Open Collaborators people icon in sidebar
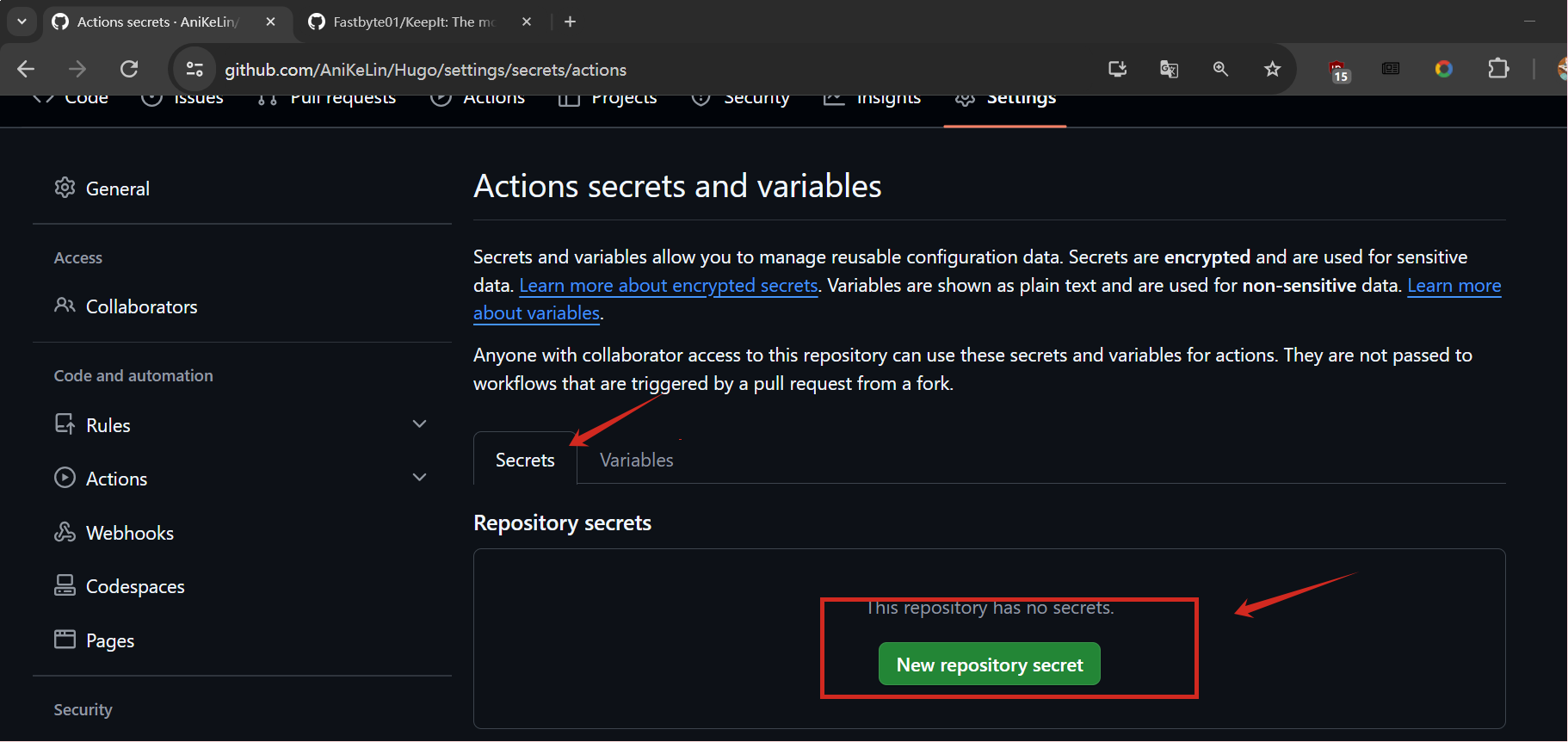1568x742 pixels. [65, 306]
